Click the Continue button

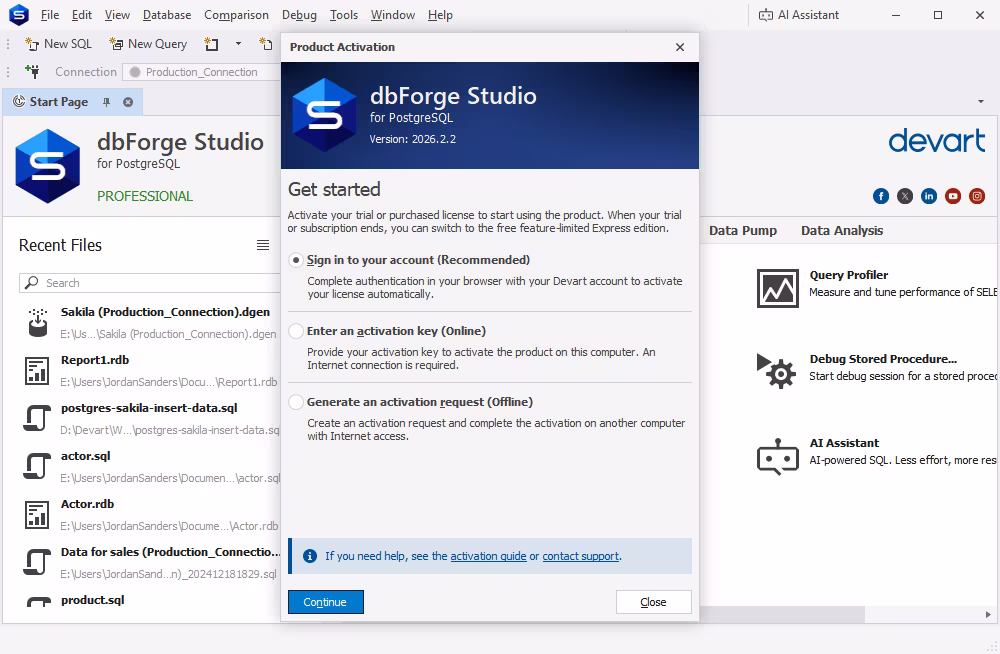click(x=326, y=602)
